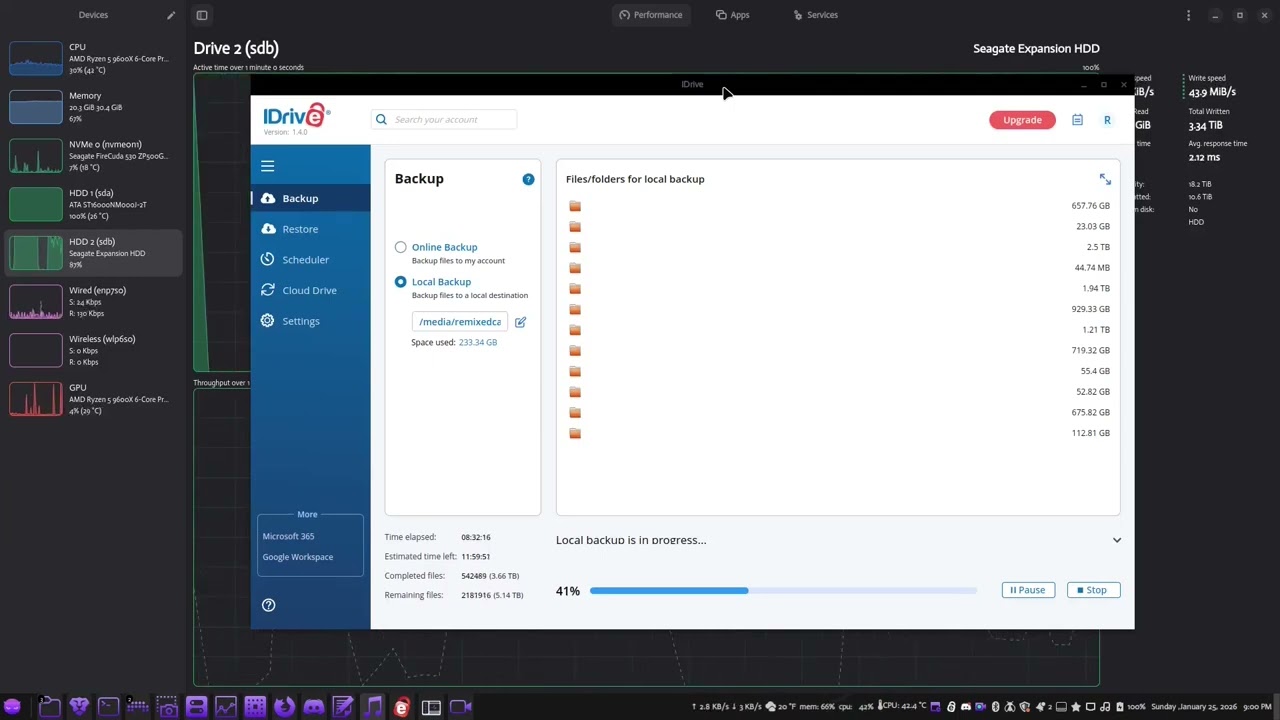Open the music player taskbar icon
1280x720 pixels.
click(373, 707)
